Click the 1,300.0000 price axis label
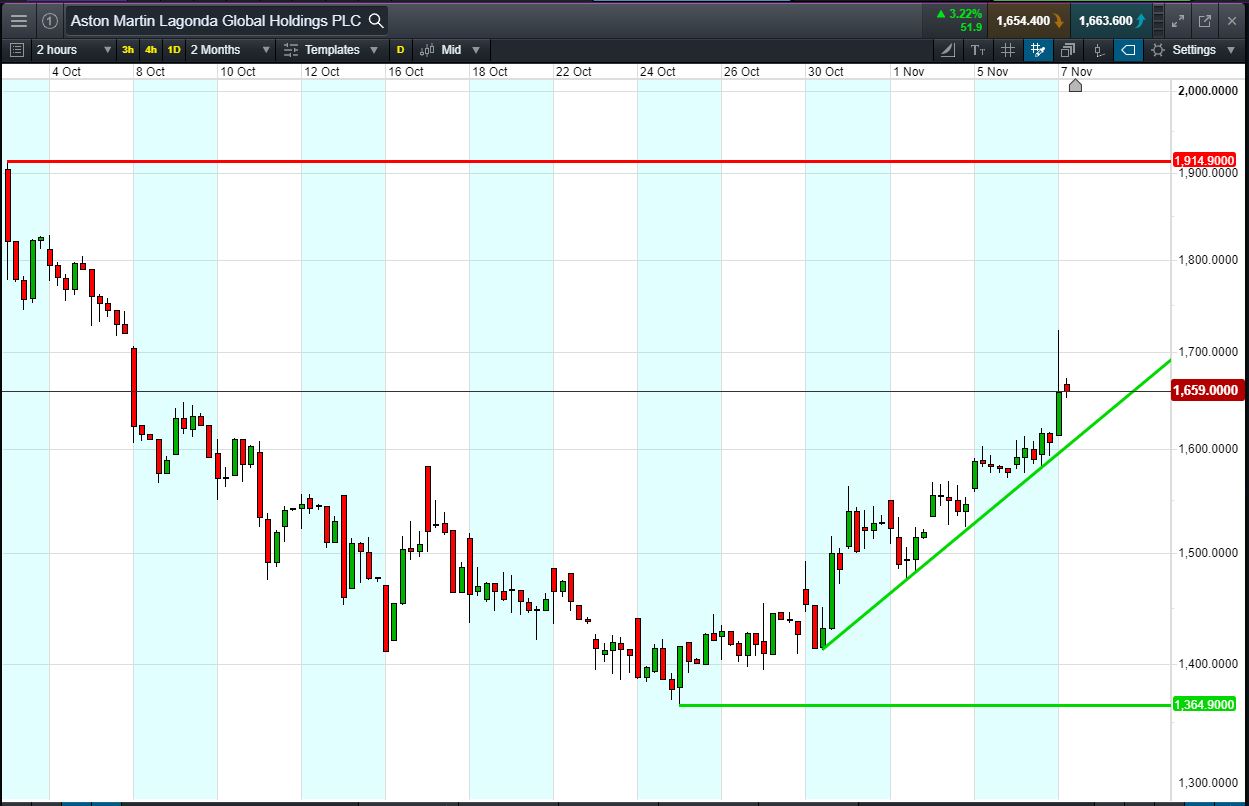Viewport: 1249px width, 806px height. [1206, 783]
